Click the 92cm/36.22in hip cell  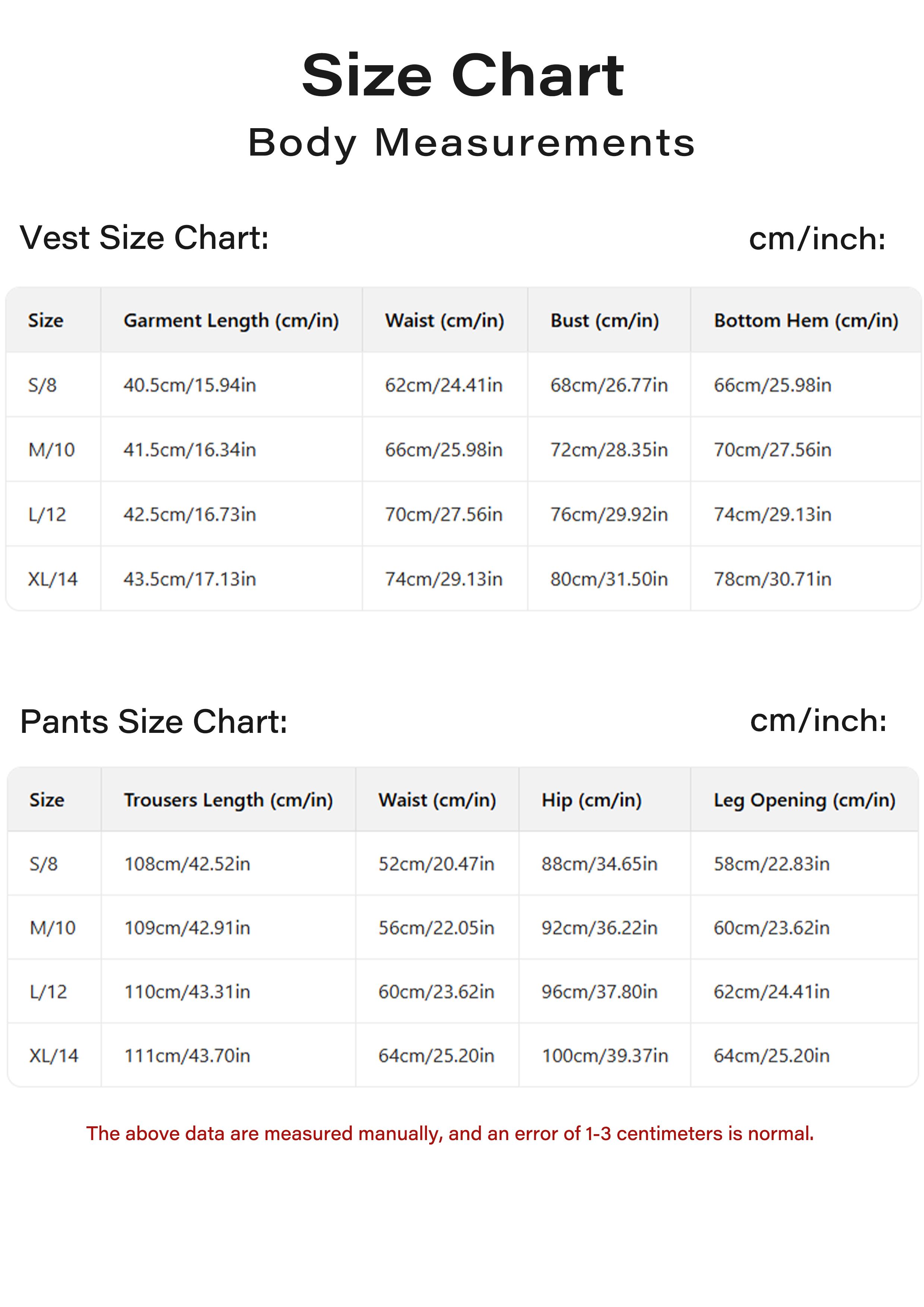599,928
